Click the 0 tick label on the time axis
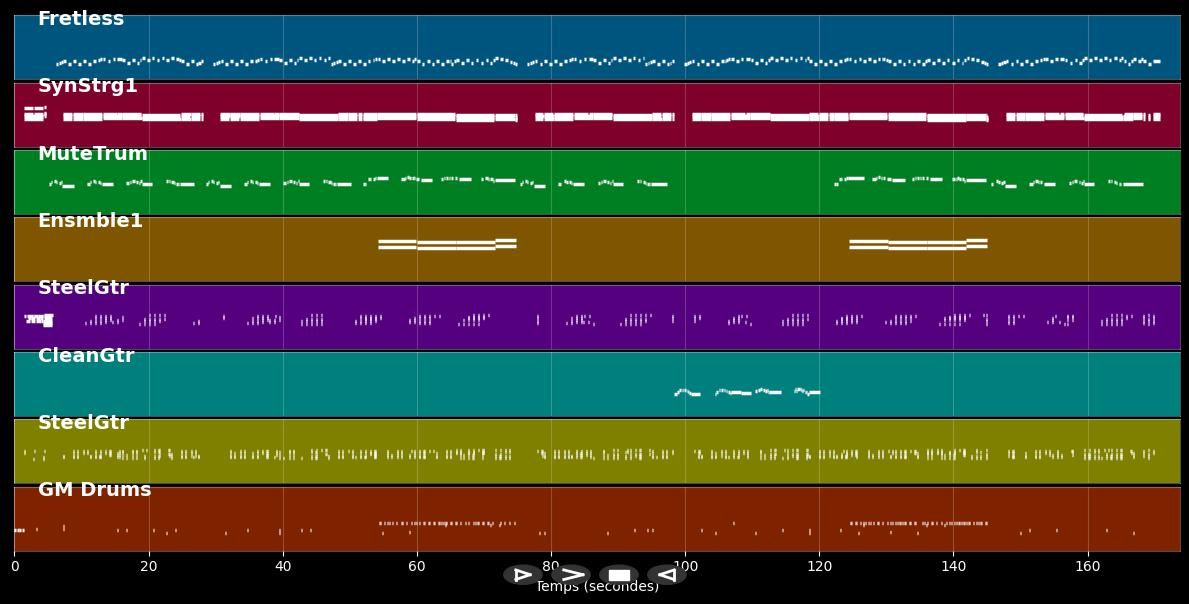Viewport: 1189px width, 604px height. [x=14, y=566]
